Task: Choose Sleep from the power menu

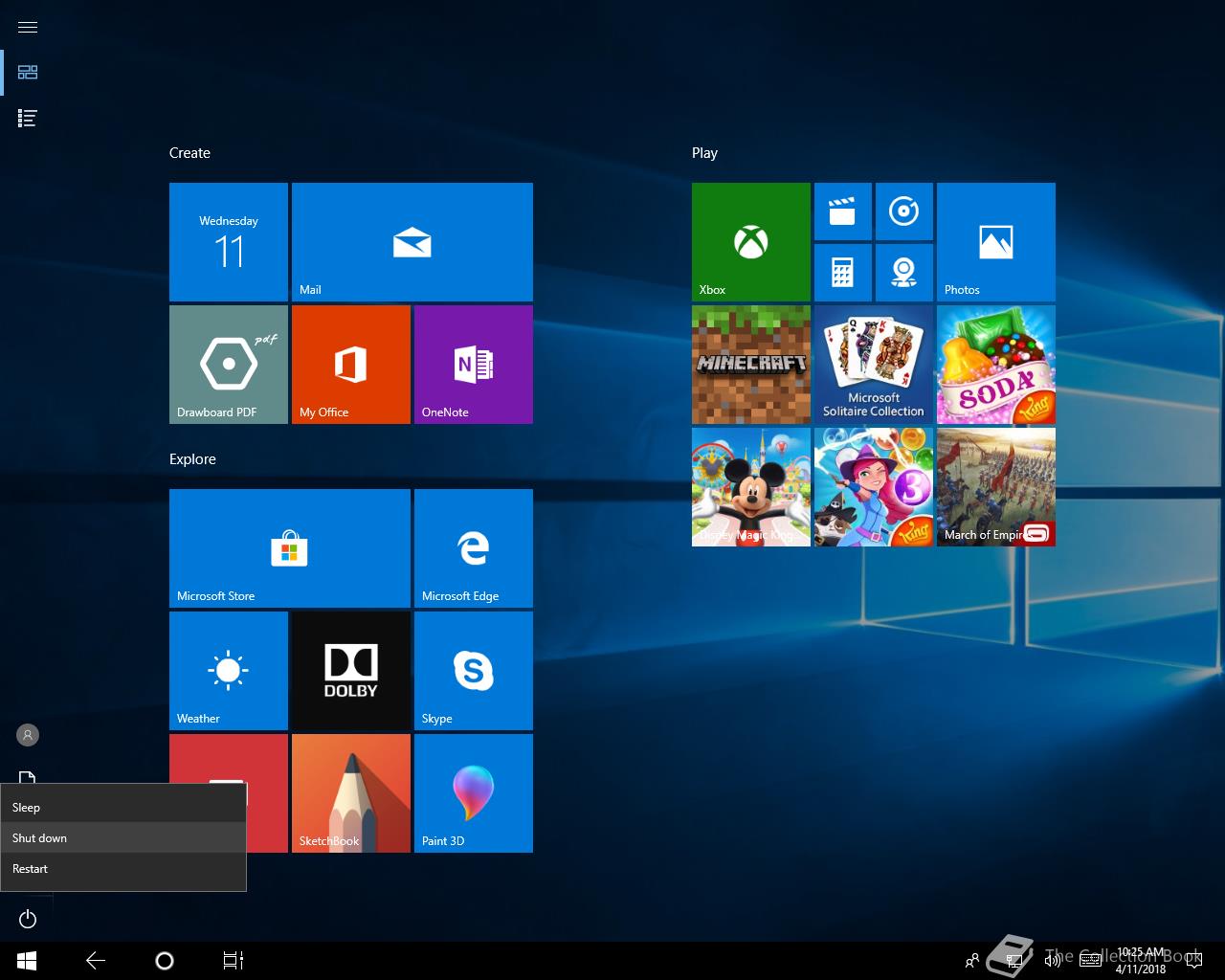Action: click(x=123, y=807)
